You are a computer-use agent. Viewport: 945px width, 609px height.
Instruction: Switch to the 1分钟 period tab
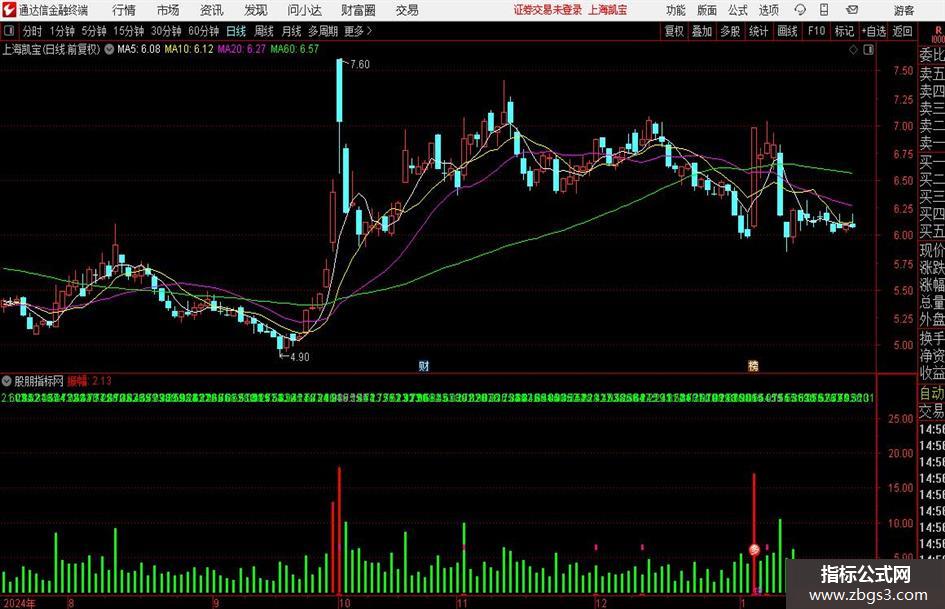click(x=62, y=31)
